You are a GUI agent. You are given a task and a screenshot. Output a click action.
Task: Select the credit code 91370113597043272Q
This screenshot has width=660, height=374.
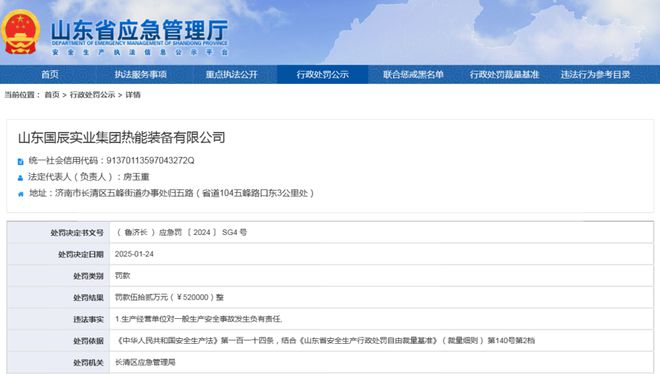coord(150,161)
